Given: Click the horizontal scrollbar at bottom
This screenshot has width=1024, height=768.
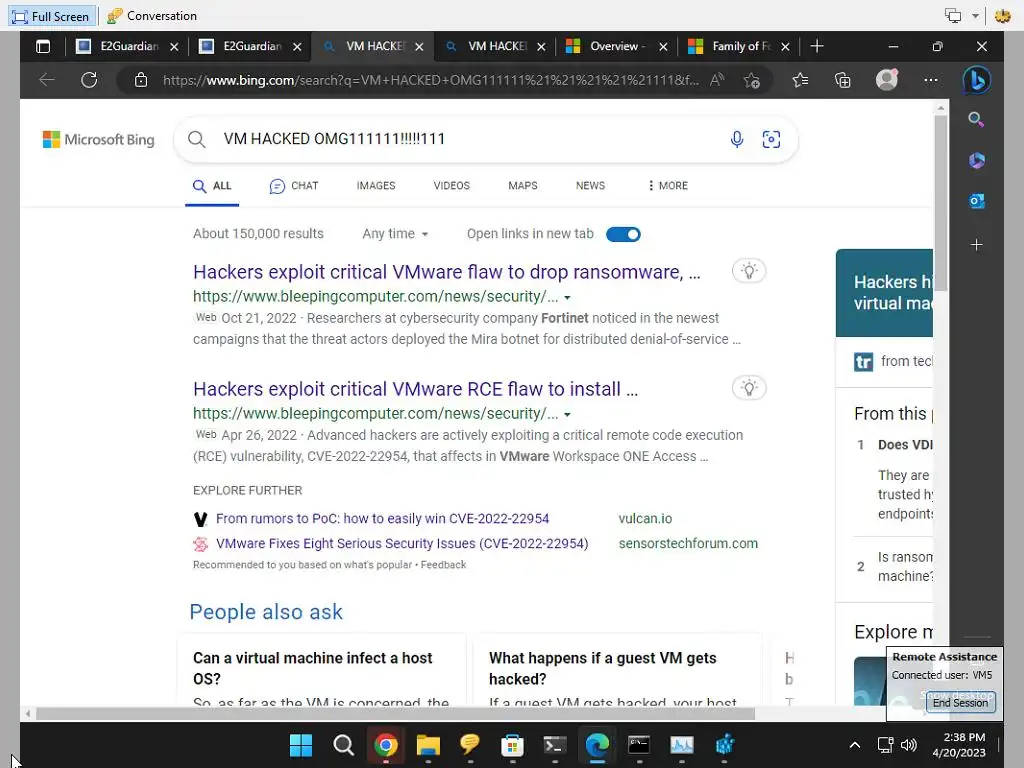Looking at the screenshot, I should click(x=395, y=714).
